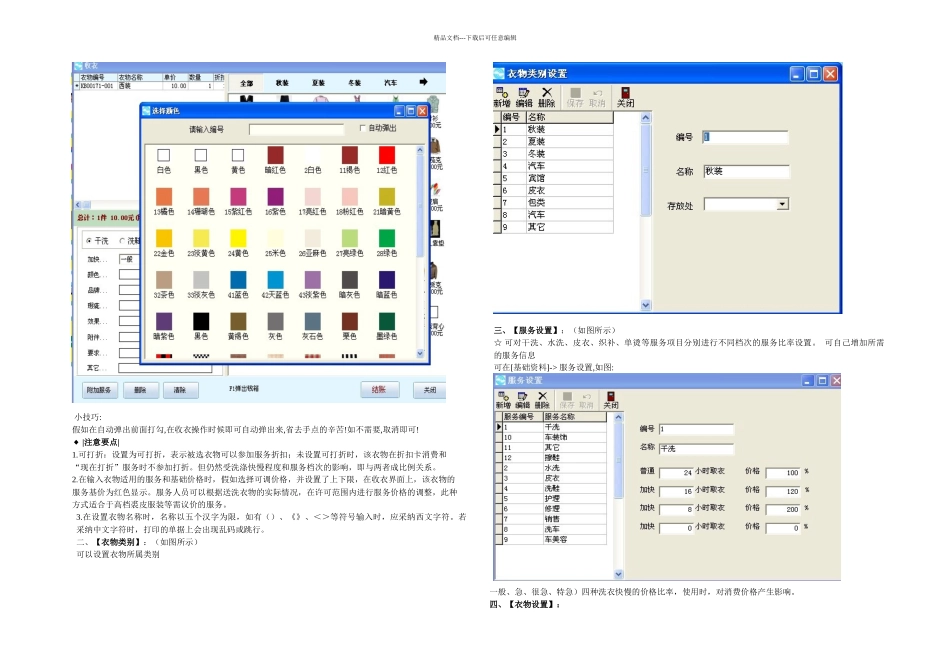Click the 关闭 button in 收衣 window

[430, 390]
